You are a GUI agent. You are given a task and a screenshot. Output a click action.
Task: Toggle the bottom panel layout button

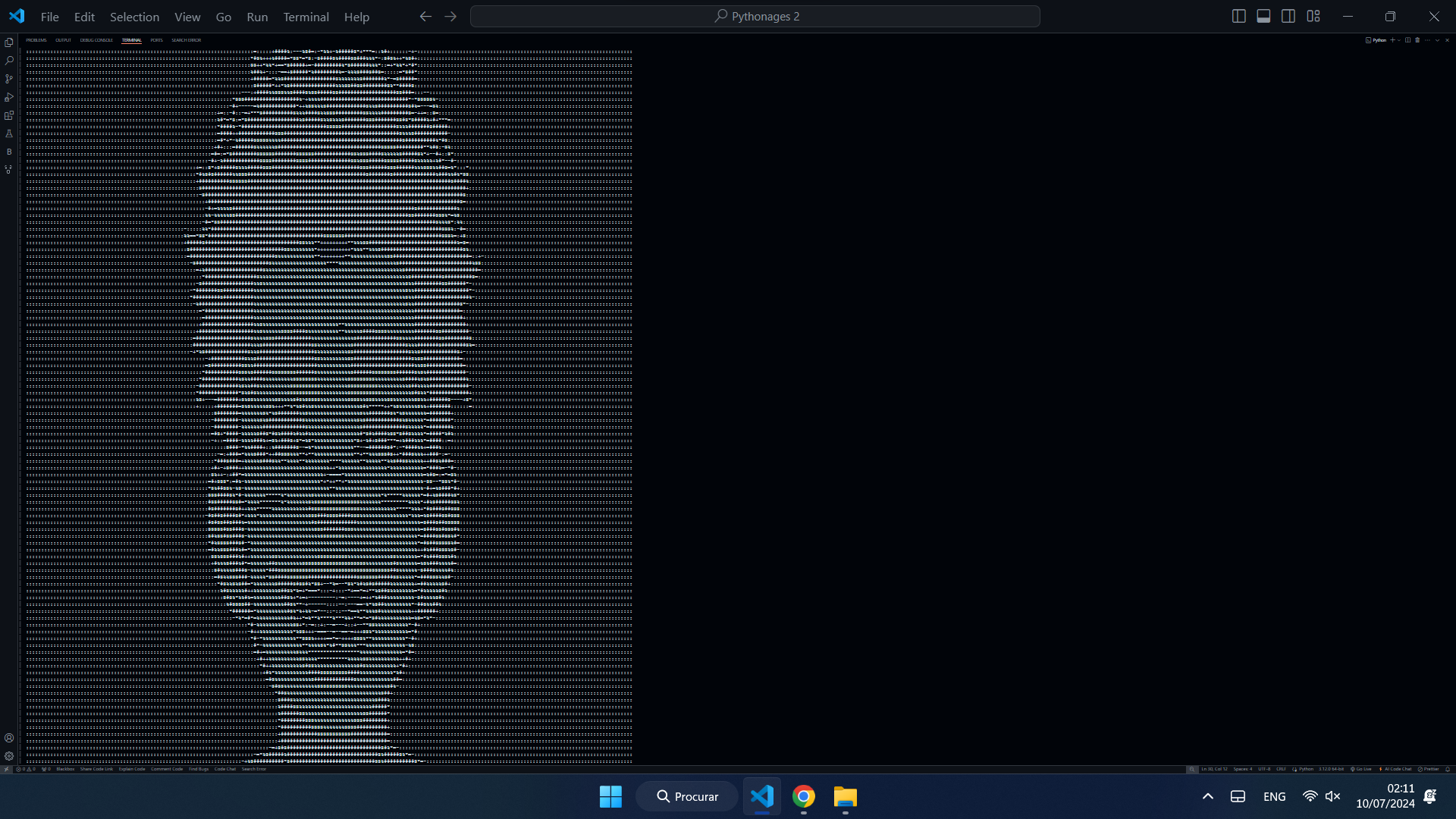1263,16
